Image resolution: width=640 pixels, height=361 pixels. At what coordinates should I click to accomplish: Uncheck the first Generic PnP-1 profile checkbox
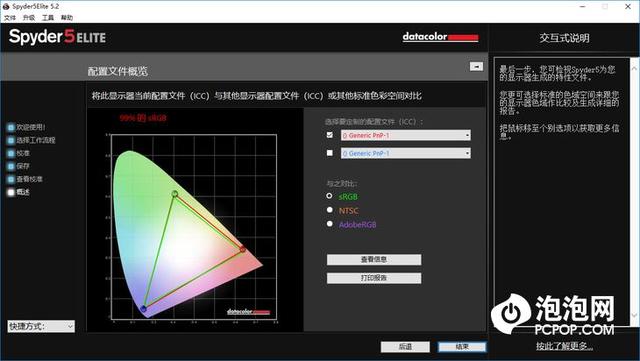click(x=330, y=135)
